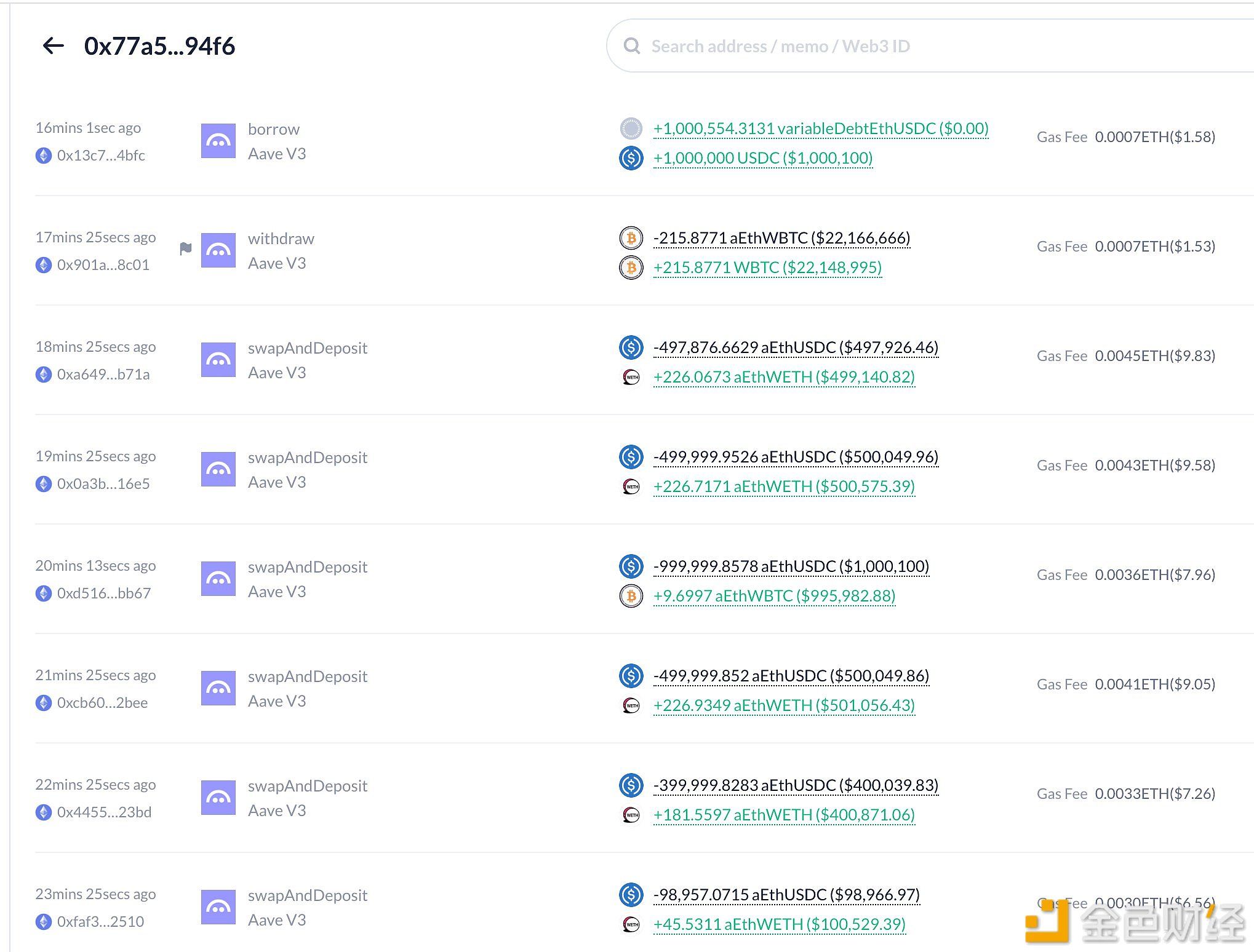The height and width of the screenshot is (952, 1254).
Task: Click the Ethereum icon next to 0xfaf3...2510
Action: point(44,922)
